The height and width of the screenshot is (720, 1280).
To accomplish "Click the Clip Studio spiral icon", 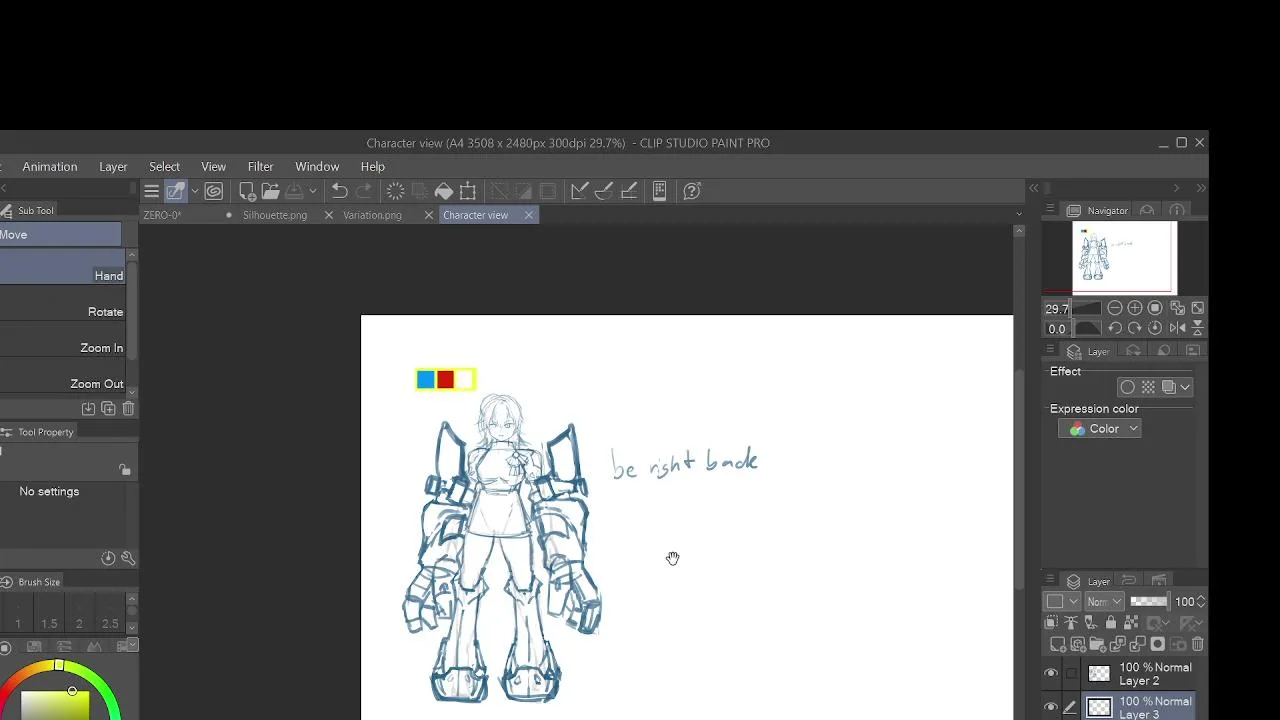I will point(213,191).
